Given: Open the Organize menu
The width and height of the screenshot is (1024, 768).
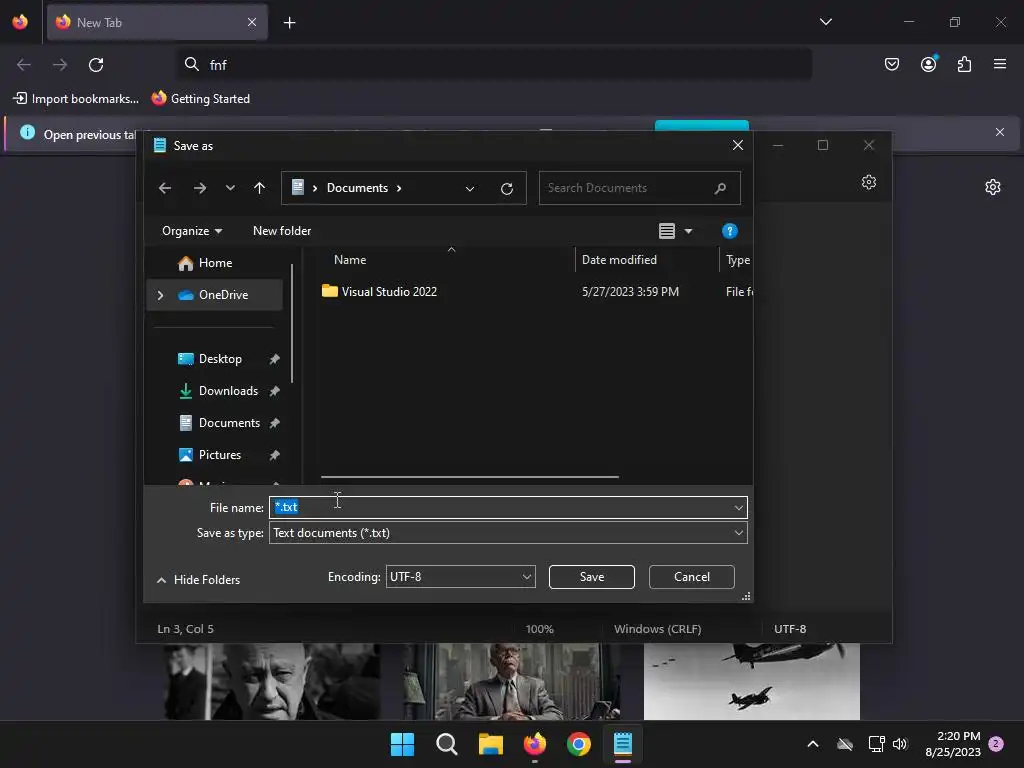Looking at the screenshot, I should (192, 231).
